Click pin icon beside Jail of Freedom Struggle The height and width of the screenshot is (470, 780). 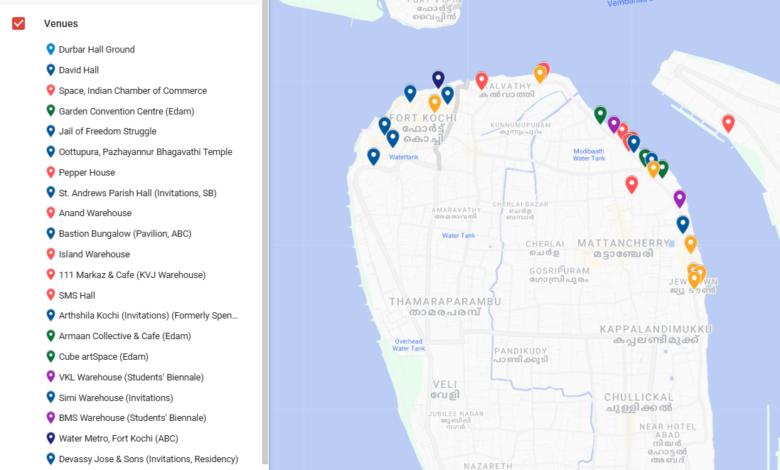point(50,131)
